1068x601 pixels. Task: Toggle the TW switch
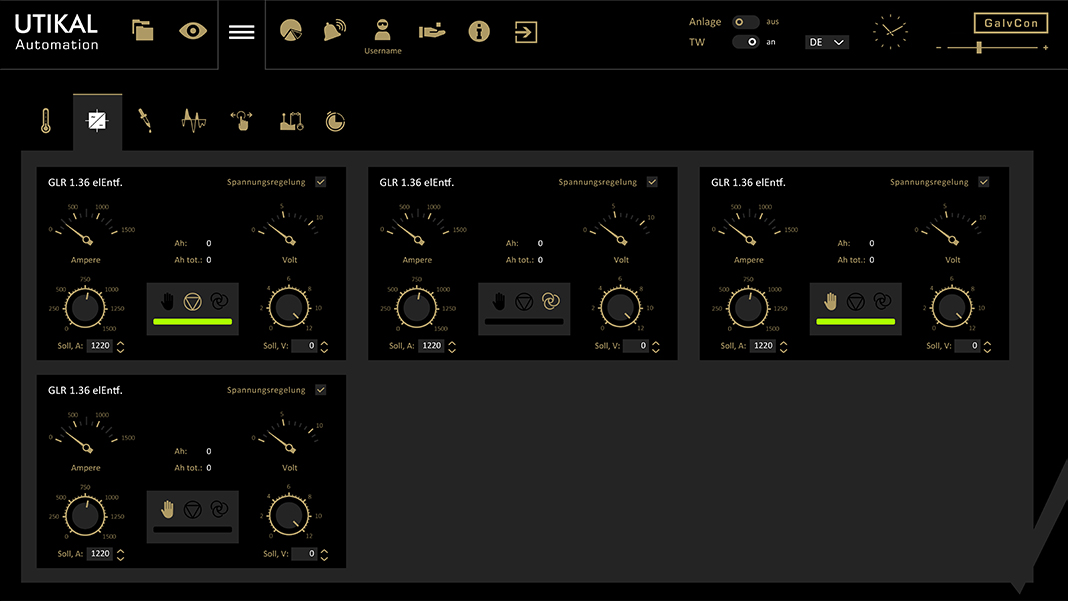pyautogui.click(x=745, y=42)
